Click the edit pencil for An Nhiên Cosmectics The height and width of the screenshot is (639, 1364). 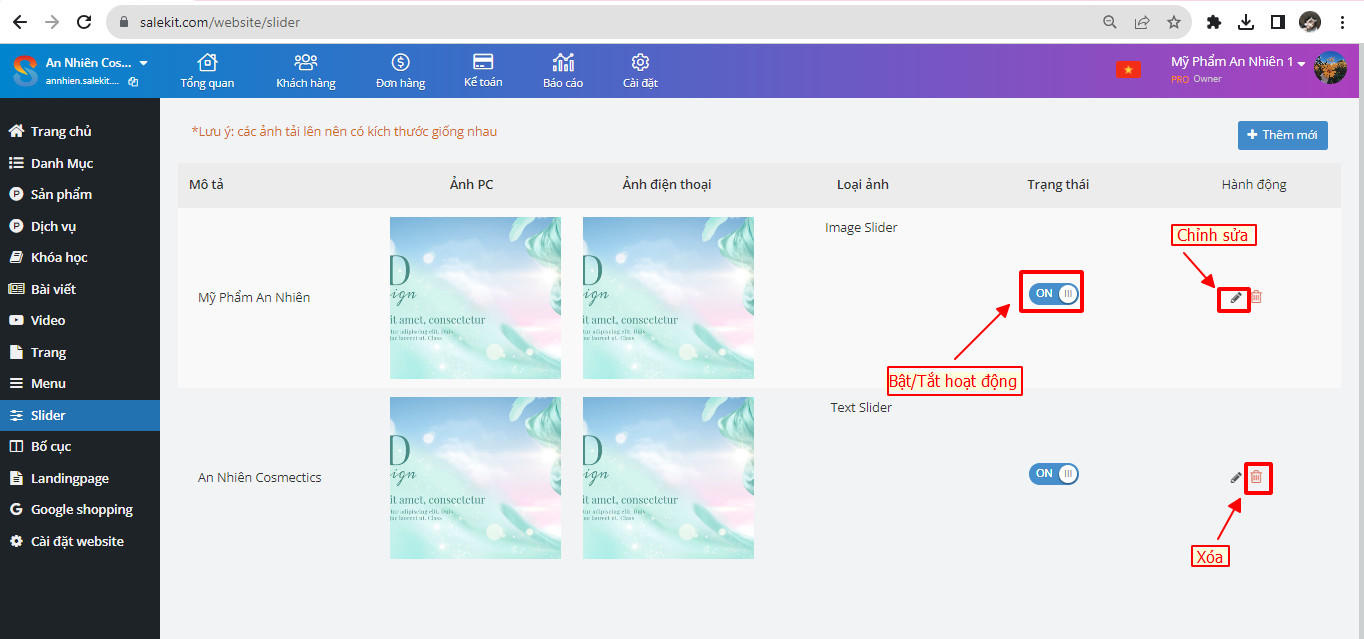tap(1236, 477)
